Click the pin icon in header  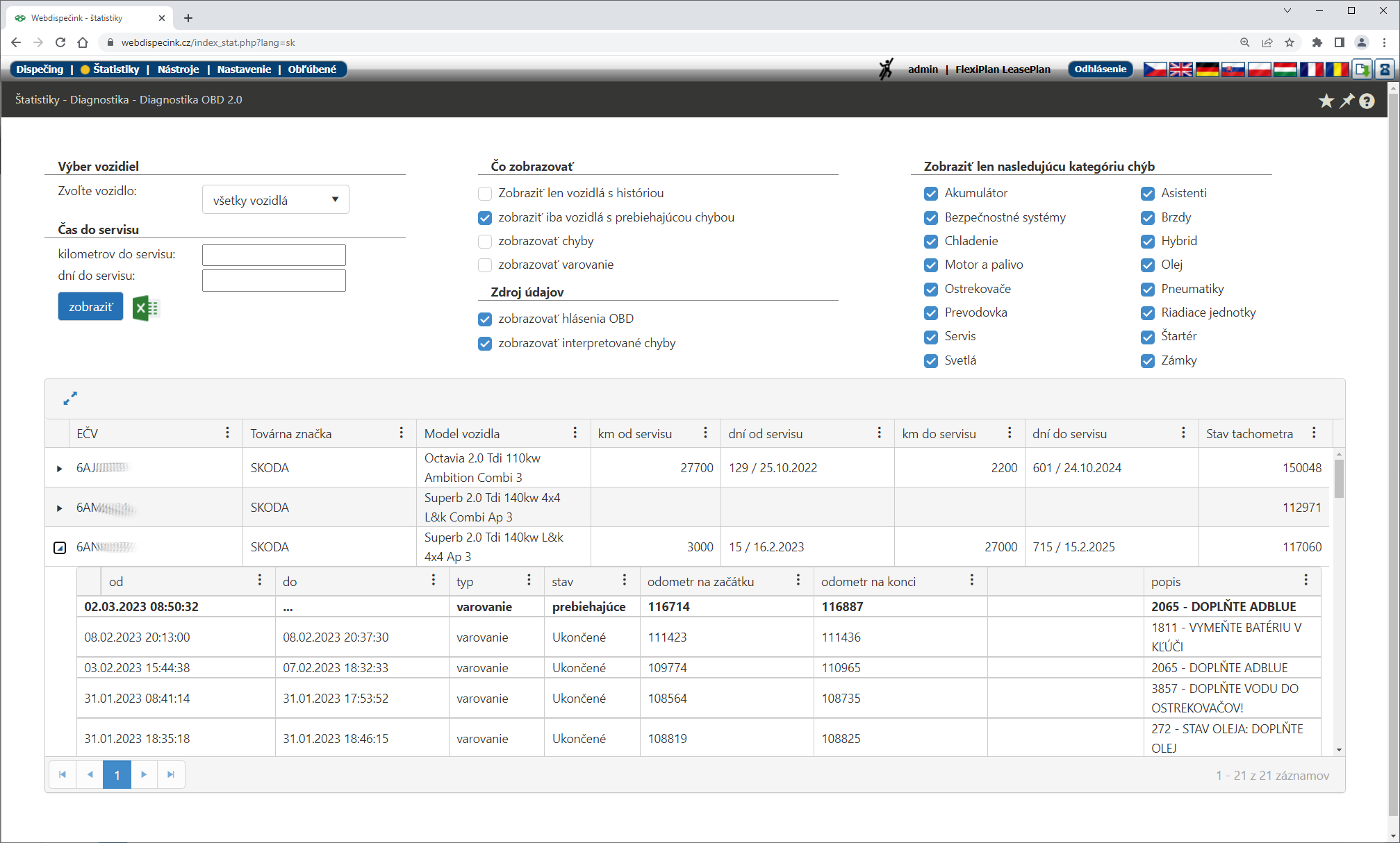click(x=1347, y=101)
